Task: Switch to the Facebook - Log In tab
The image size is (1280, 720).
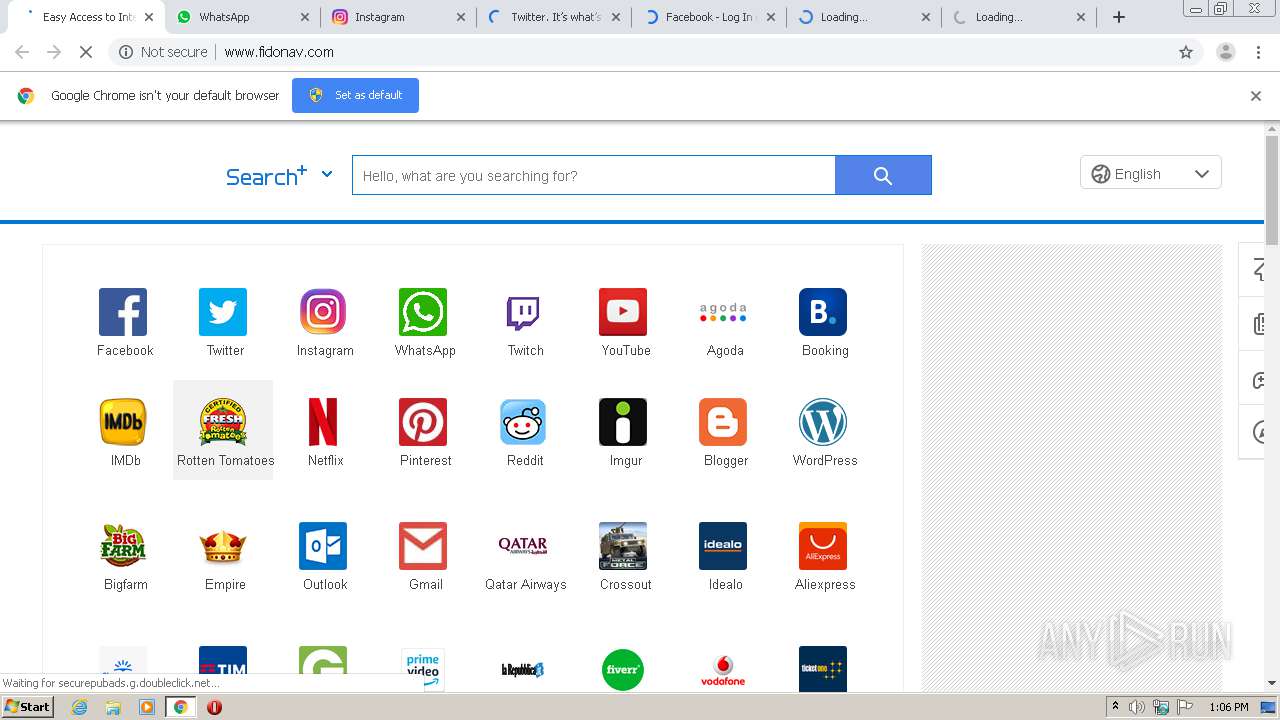Action: (x=708, y=17)
